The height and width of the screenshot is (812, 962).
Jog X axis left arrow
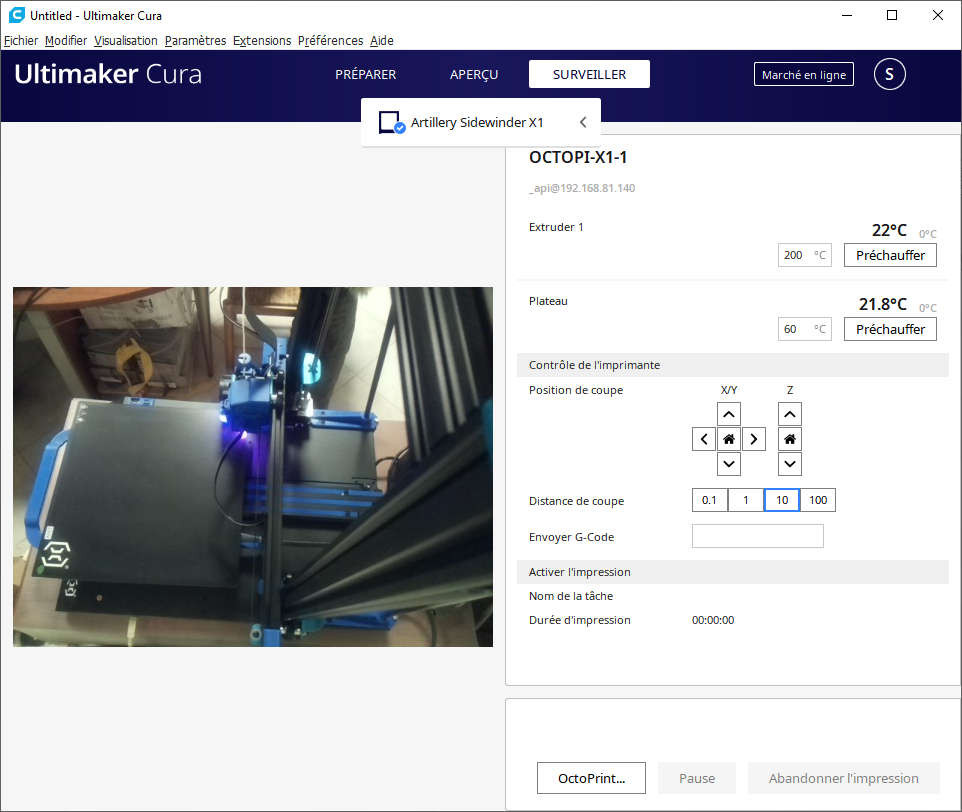click(x=704, y=439)
